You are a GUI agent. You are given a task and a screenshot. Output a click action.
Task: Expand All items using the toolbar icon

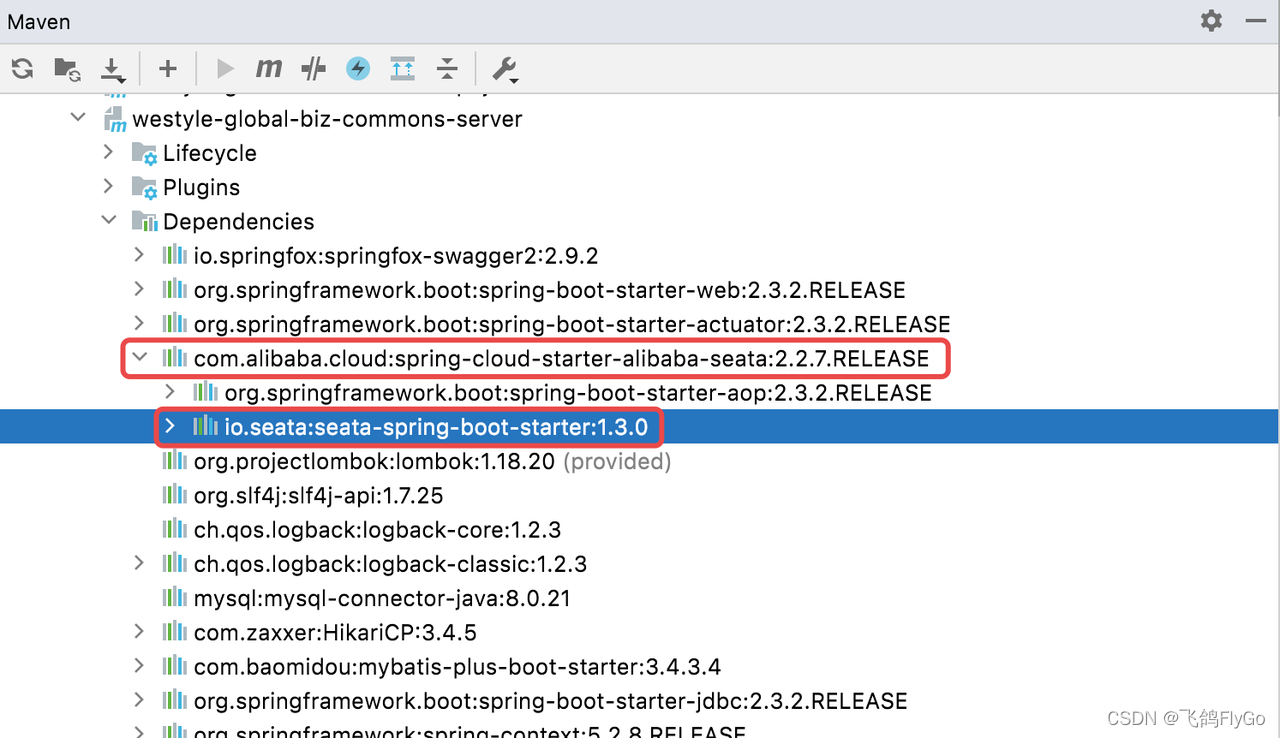[x=402, y=68]
